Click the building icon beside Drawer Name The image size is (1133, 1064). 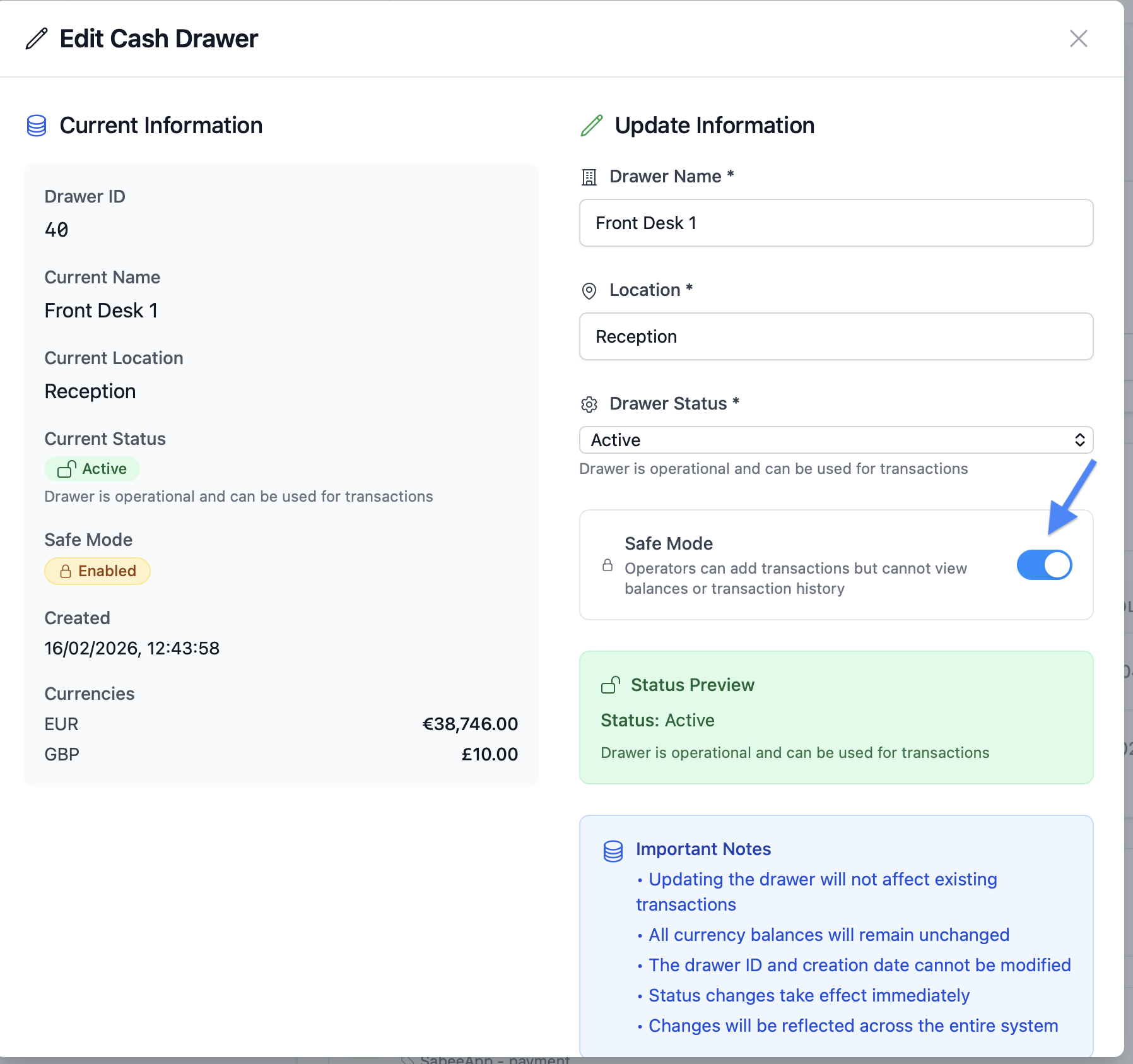[x=589, y=177]
